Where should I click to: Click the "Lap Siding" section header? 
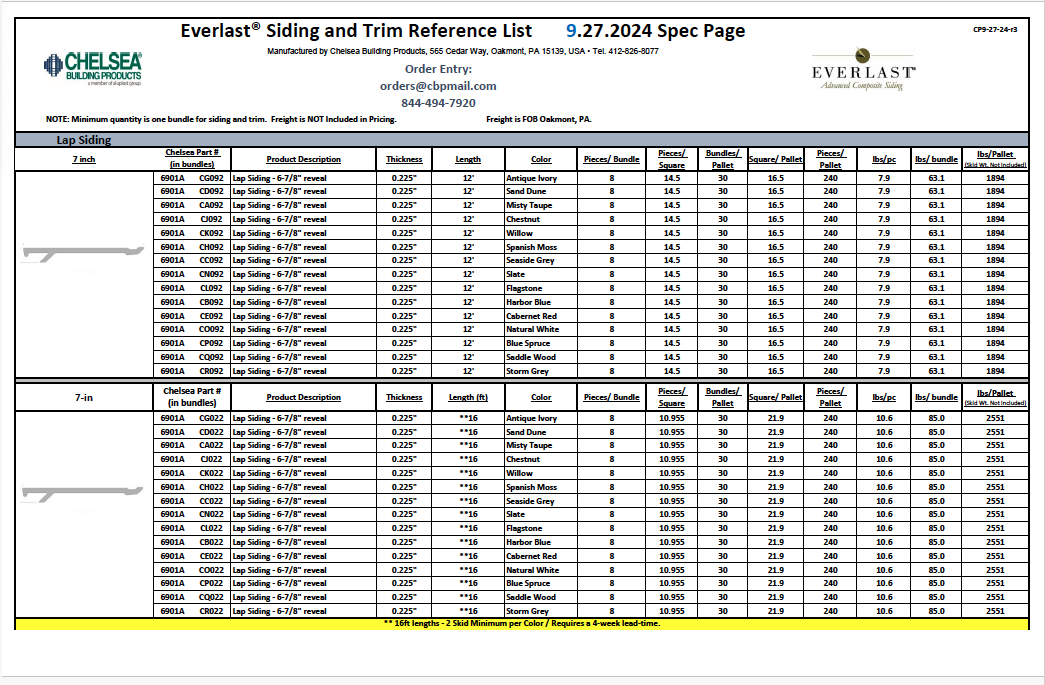(x=84, y=140)
